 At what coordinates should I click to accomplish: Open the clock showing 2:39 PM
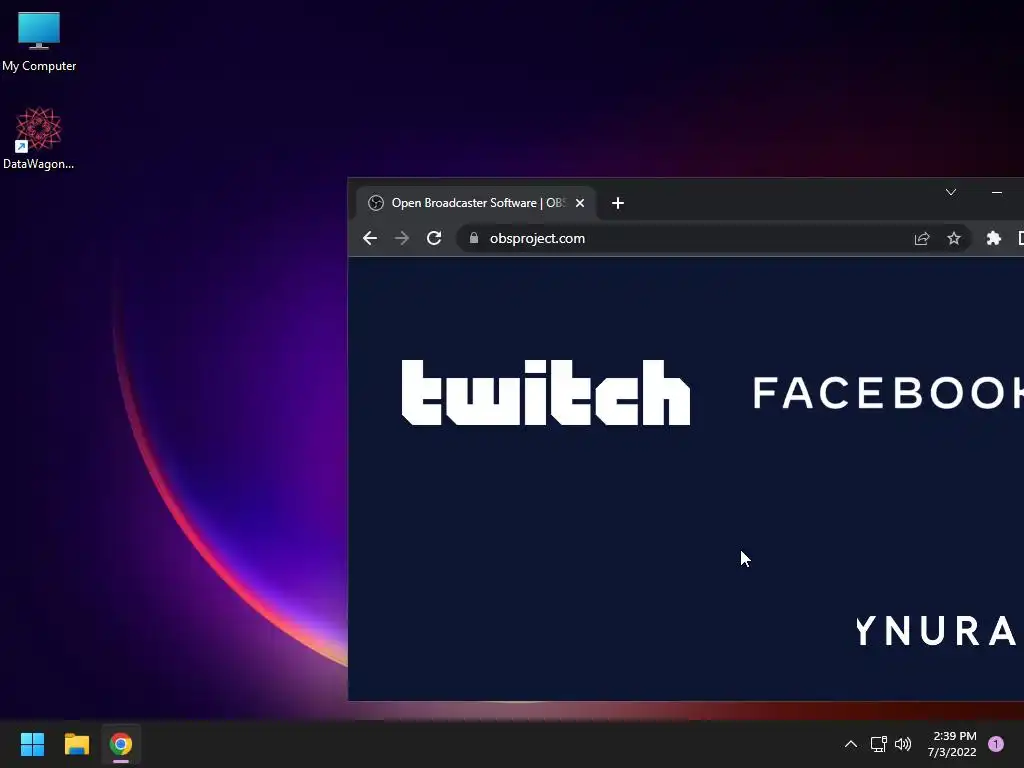(952, 744)
